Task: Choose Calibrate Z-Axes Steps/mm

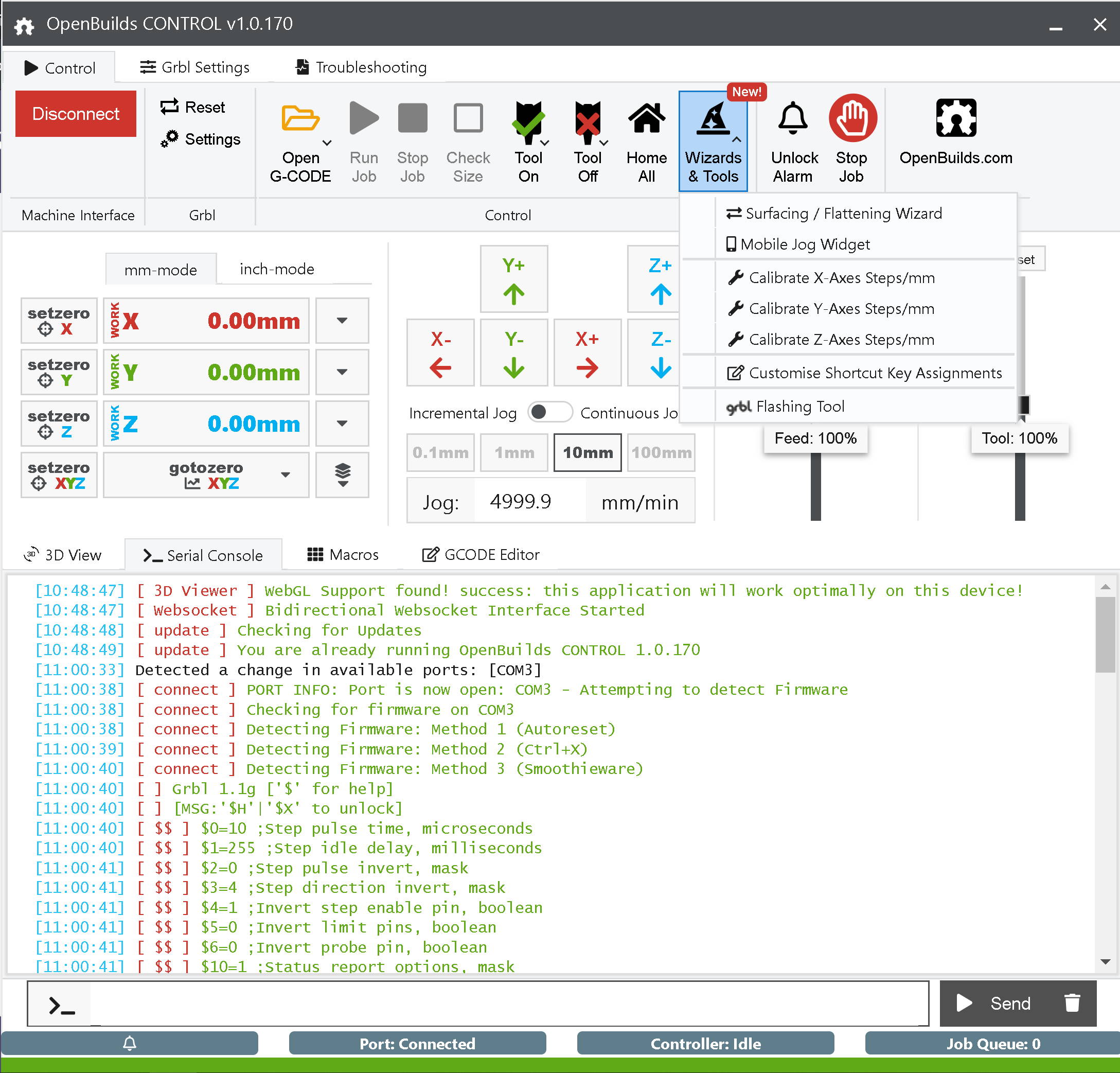Action: click(848, 340)
